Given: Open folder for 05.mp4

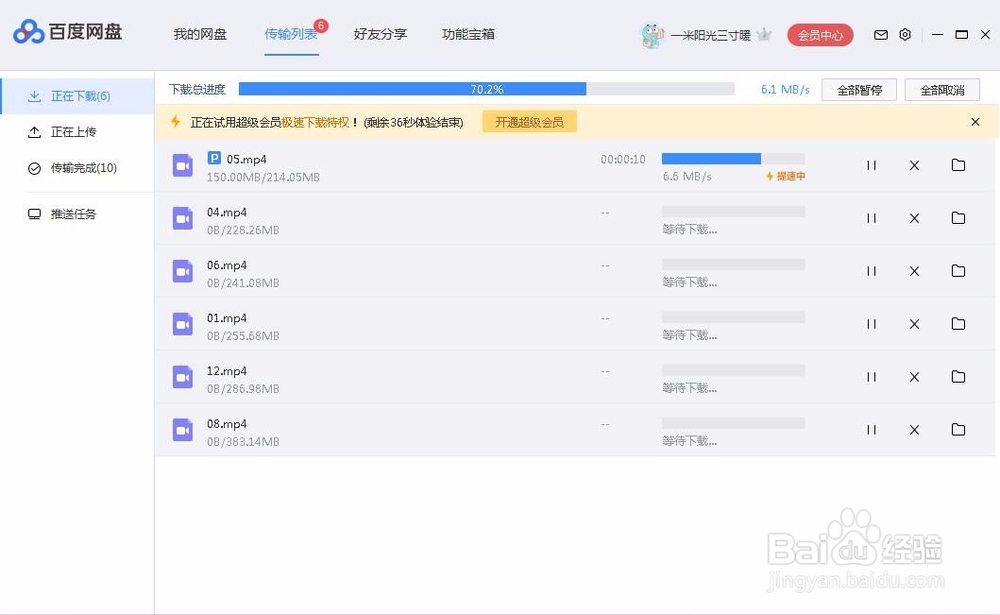Looking at the screenshot, I should tap(958, 165).
